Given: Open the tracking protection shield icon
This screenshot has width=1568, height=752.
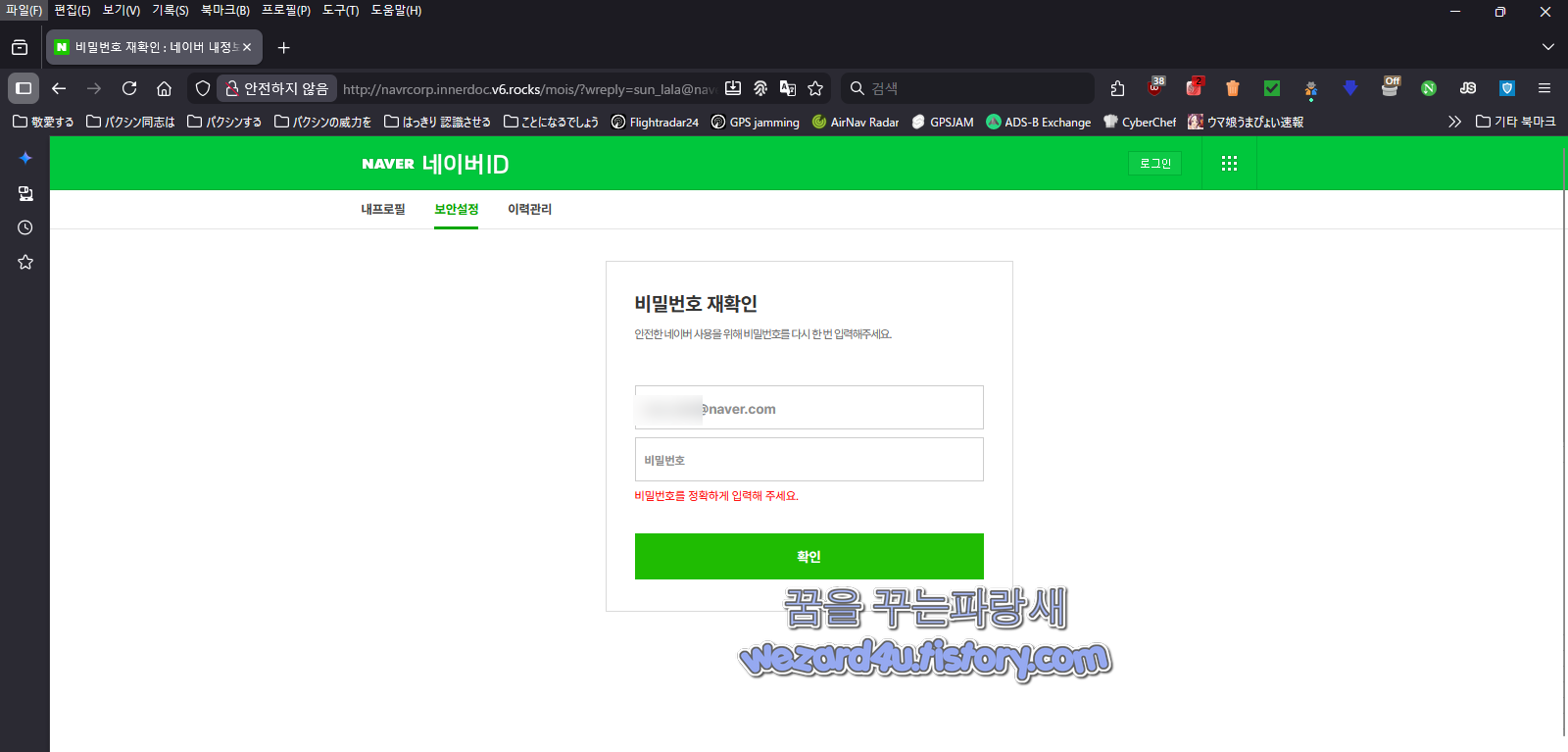Looking at the screenshot, I should 203,88.
